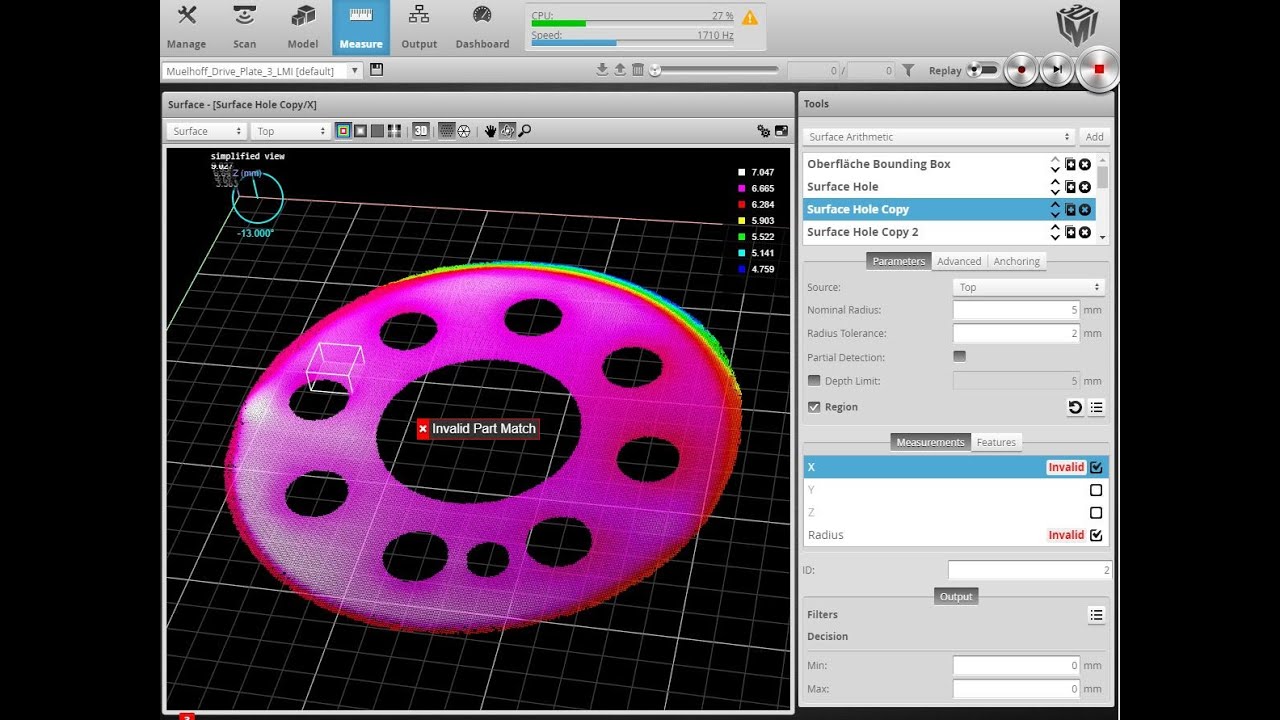Select heightmap color view mode icon
The width and height of the screenshot is (1280, 720).
tap(343, 131)
